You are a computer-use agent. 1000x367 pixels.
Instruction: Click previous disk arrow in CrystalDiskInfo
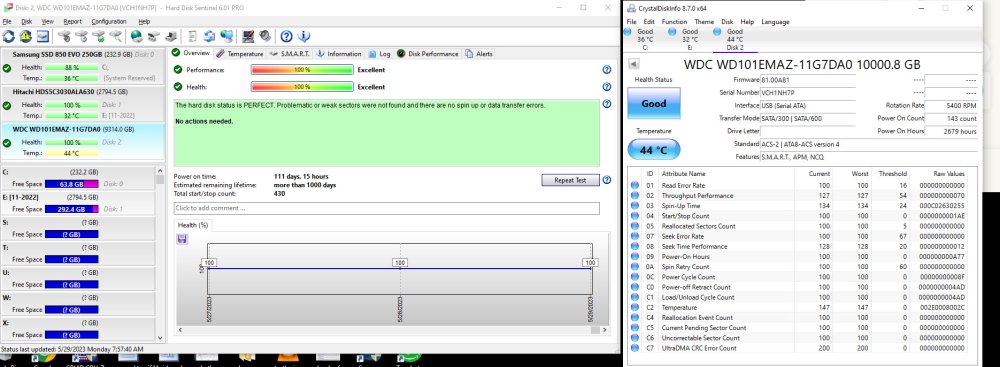[634, 64]
